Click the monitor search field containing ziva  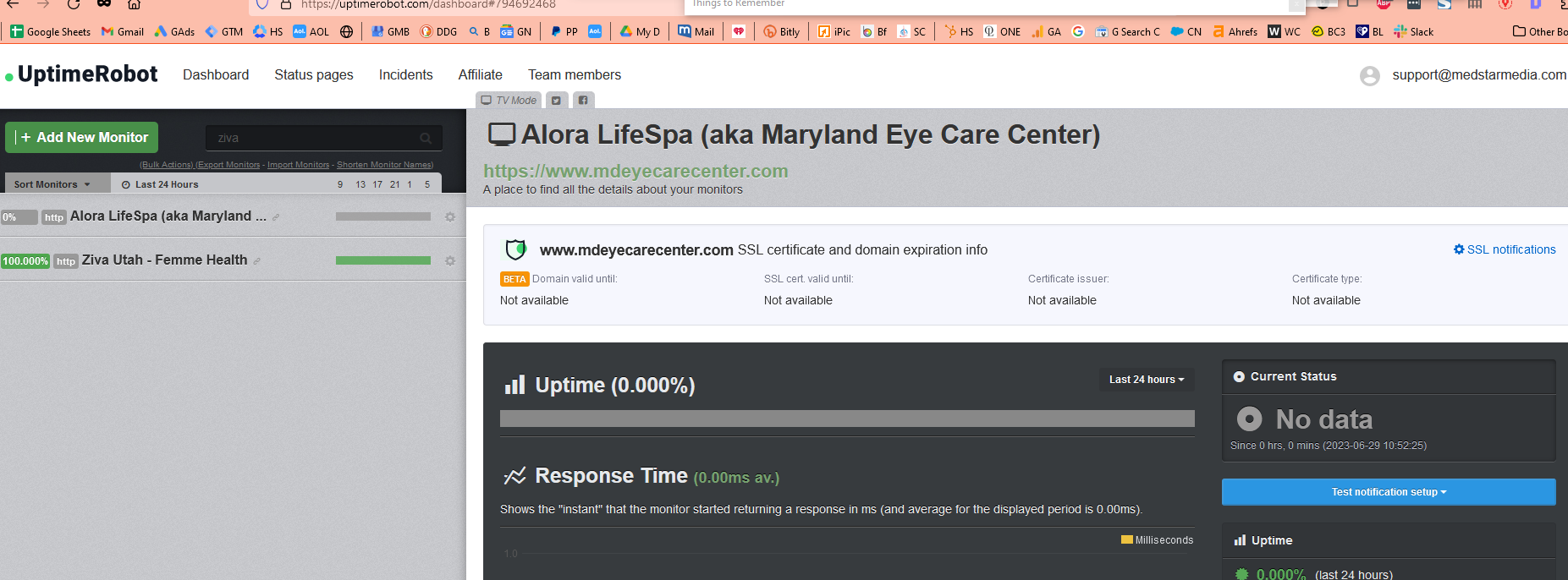(x=323, y=138)
